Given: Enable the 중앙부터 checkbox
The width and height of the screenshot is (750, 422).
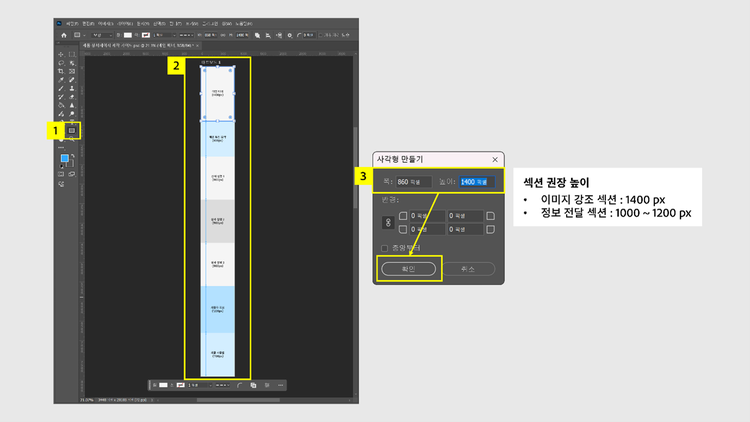Looking at the screenshot, I should tap(385, 248).
